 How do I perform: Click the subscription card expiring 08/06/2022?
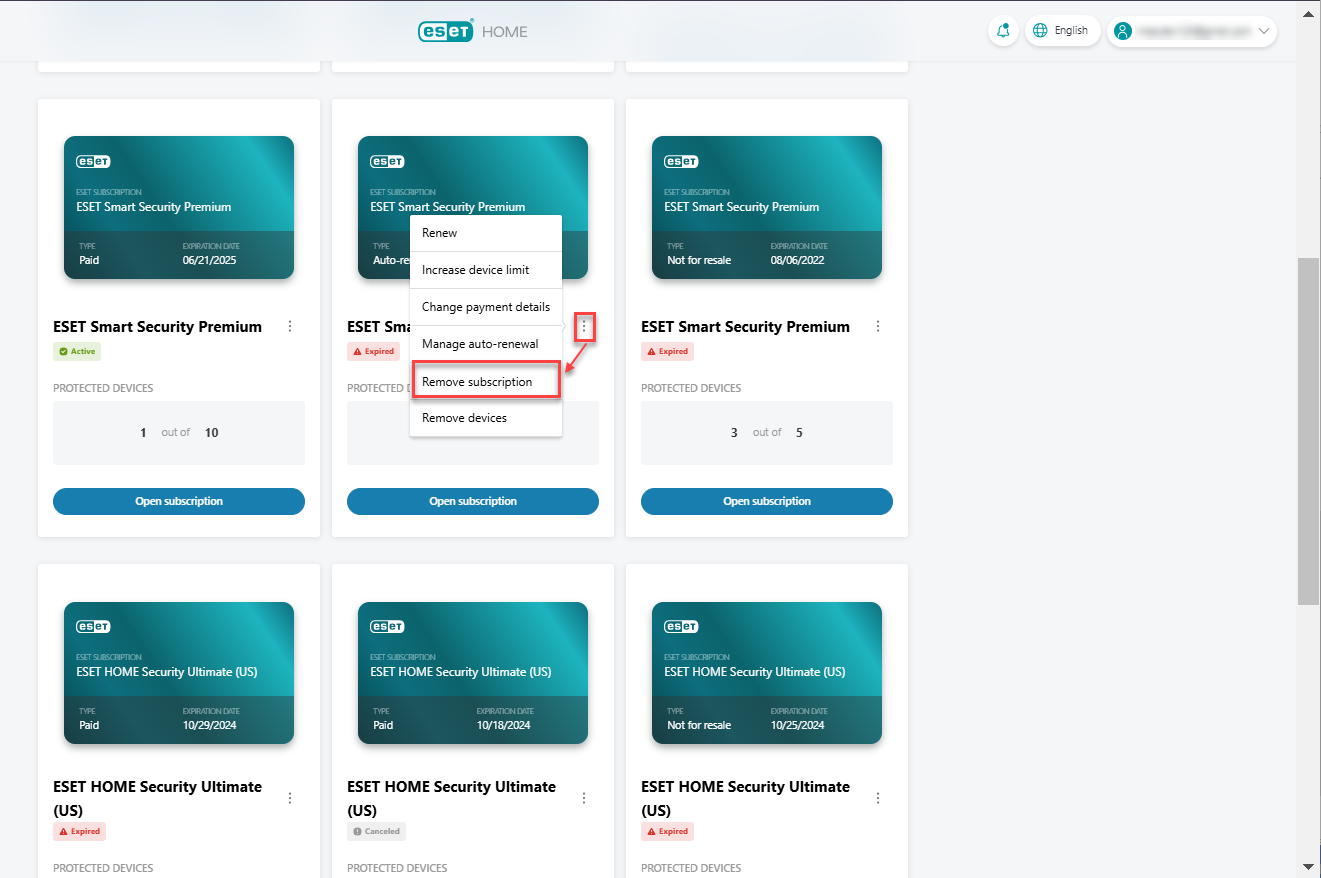[x=767, y=207]
